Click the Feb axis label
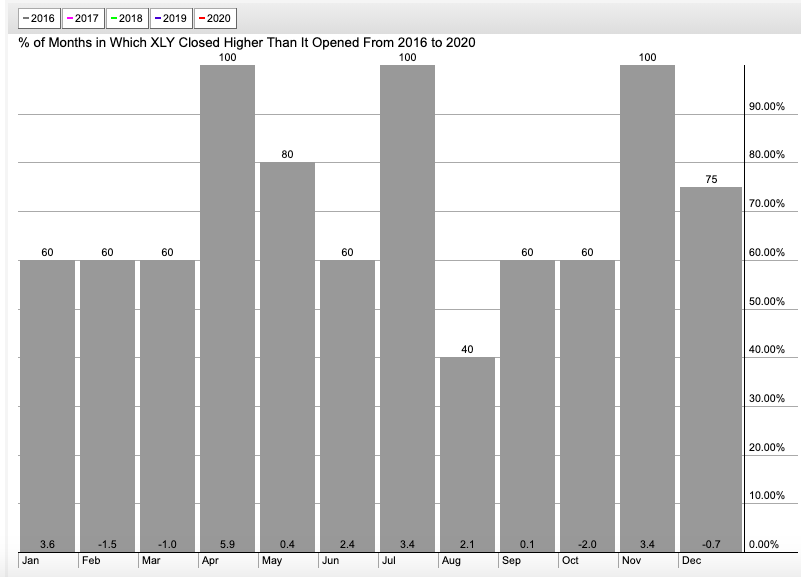The width and height of the screenshot is (801, 577). 91,560
